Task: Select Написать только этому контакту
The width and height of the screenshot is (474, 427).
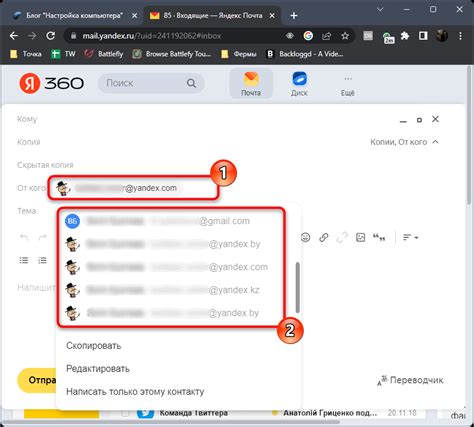Action: (135, 392)
